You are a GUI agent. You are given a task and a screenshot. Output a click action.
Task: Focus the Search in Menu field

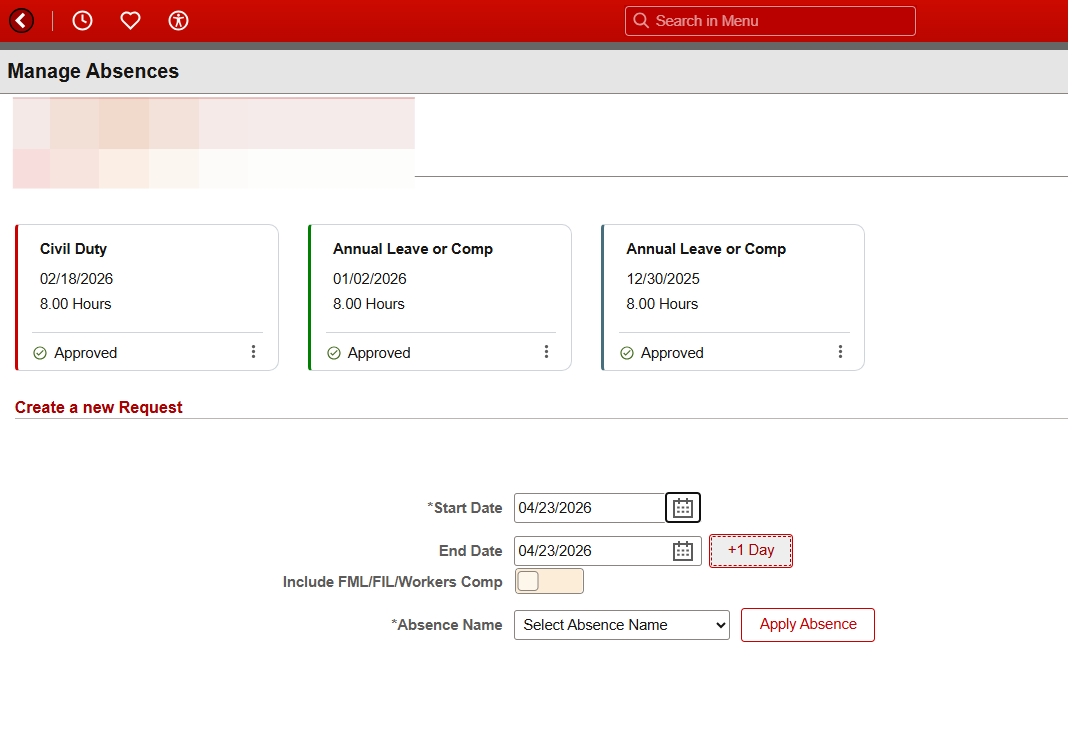point(770,21)
